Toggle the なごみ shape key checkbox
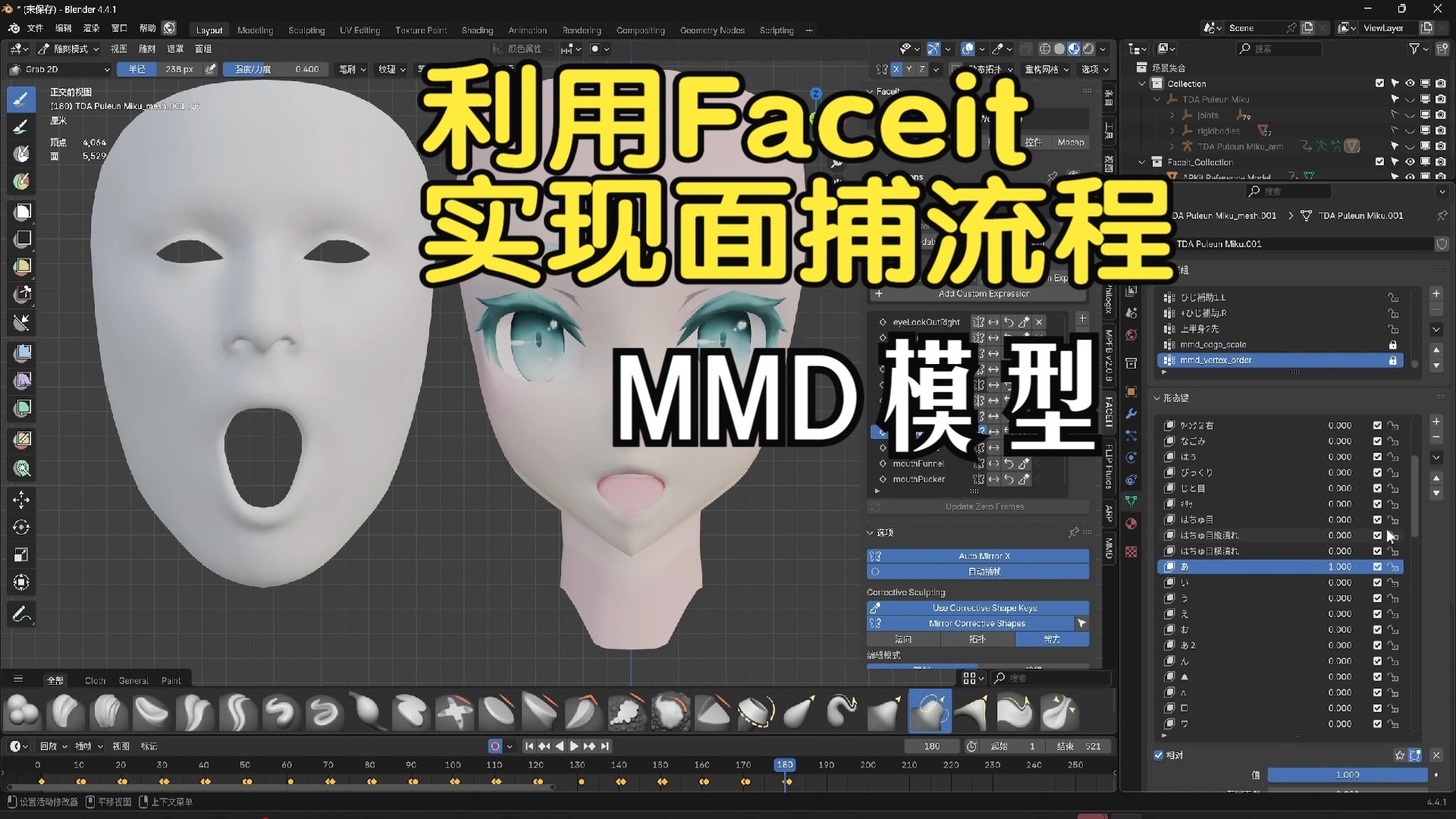 tap(1377, 441)
